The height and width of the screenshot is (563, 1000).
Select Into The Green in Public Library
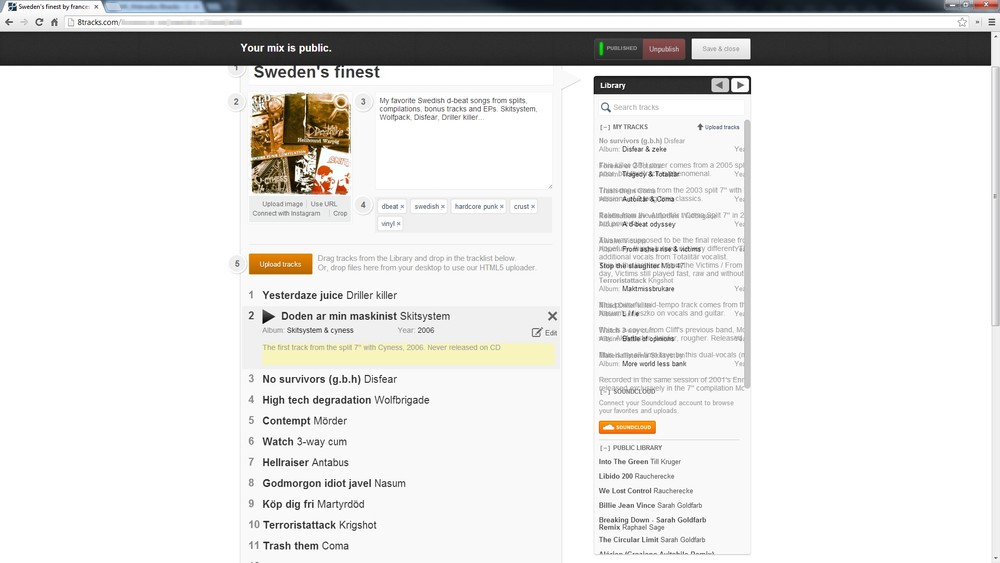coord(640,462)
